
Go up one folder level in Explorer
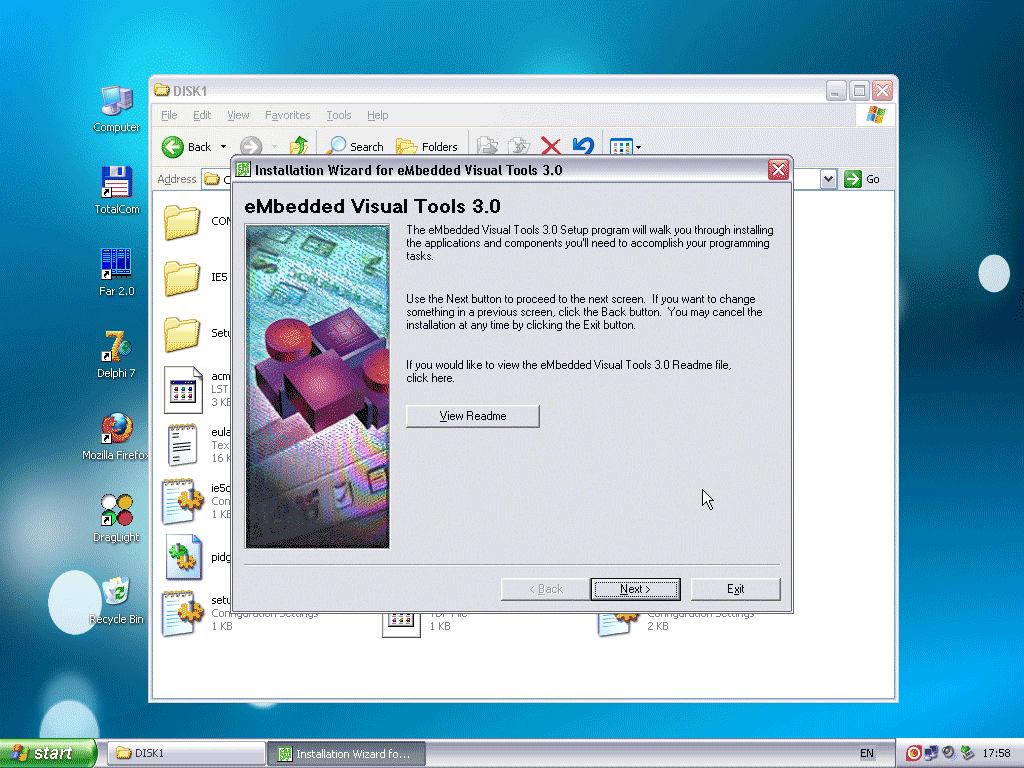click(299, 146)
